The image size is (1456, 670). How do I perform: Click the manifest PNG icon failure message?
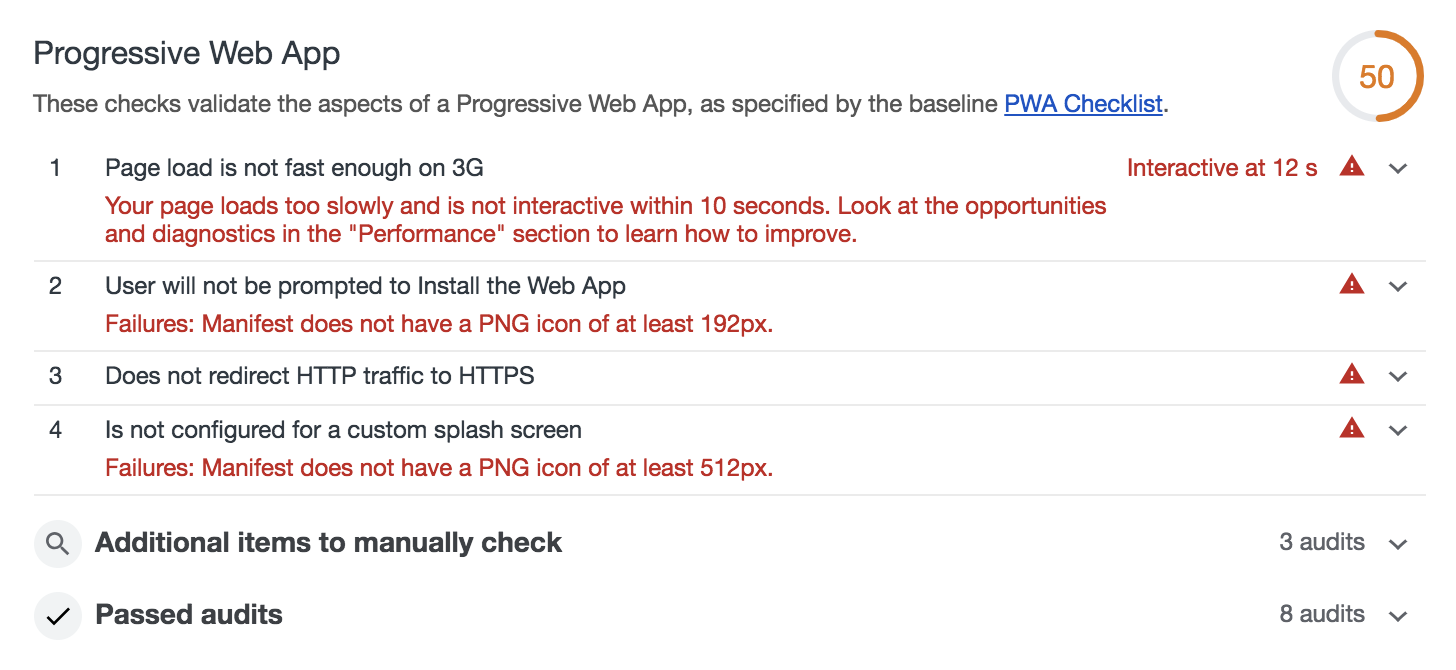point(438,323)
